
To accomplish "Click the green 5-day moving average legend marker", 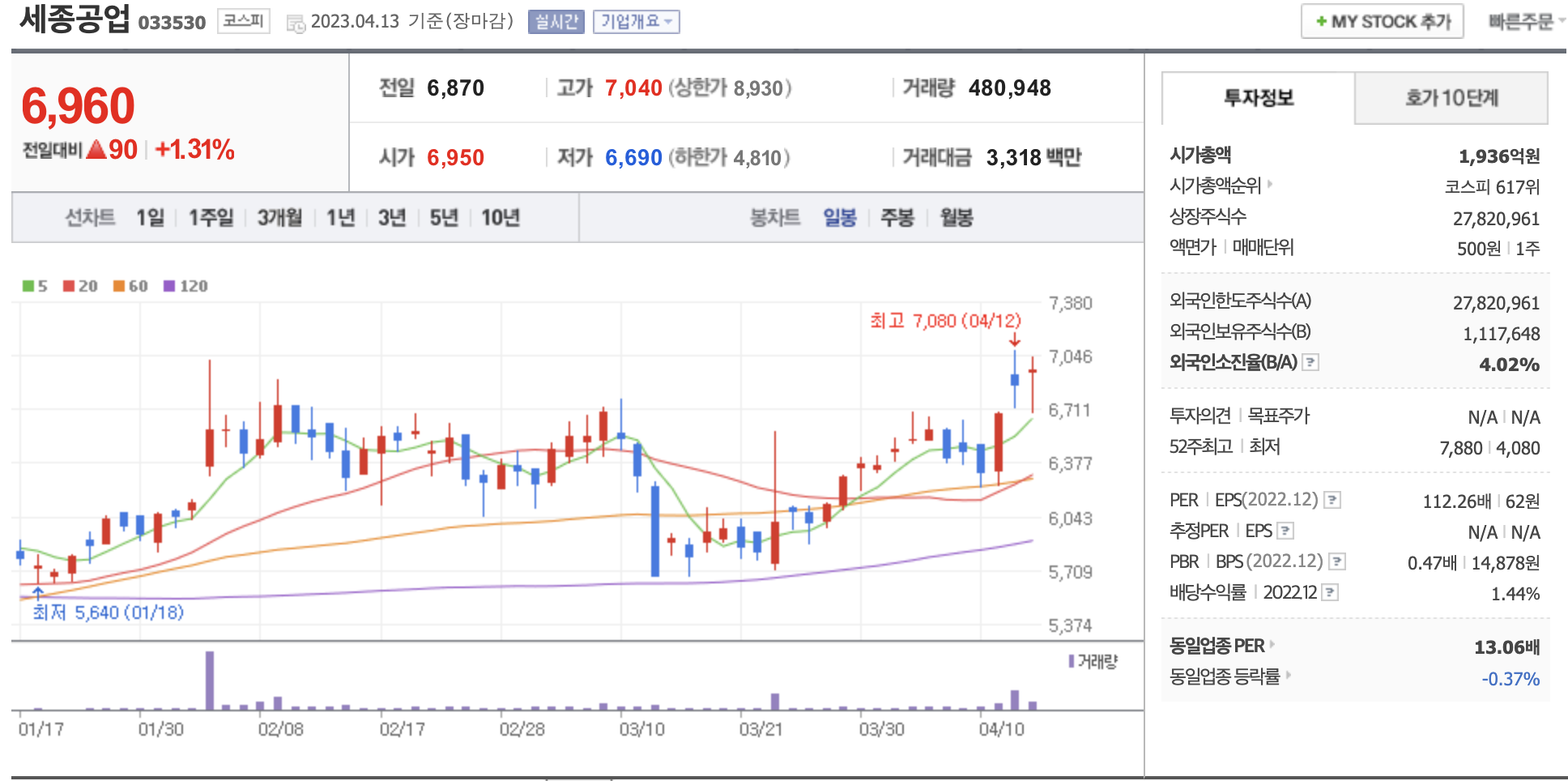I will (28, 286).
